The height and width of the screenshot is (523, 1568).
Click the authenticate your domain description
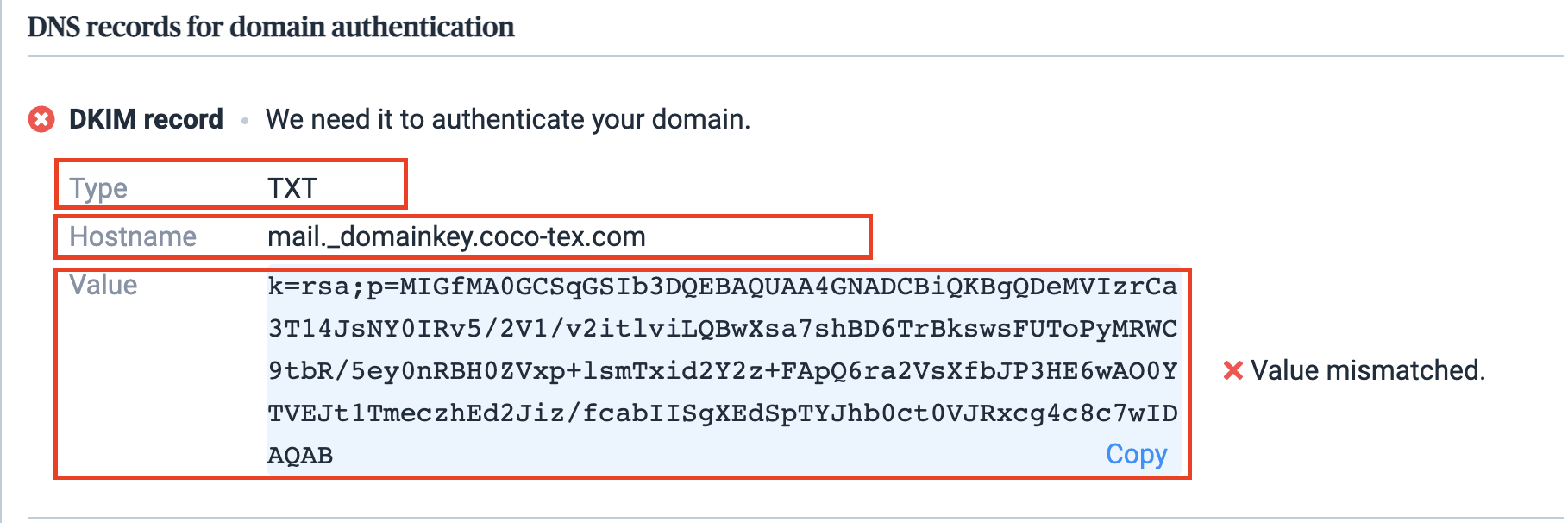pyautogui.click(x=508, y=119)
